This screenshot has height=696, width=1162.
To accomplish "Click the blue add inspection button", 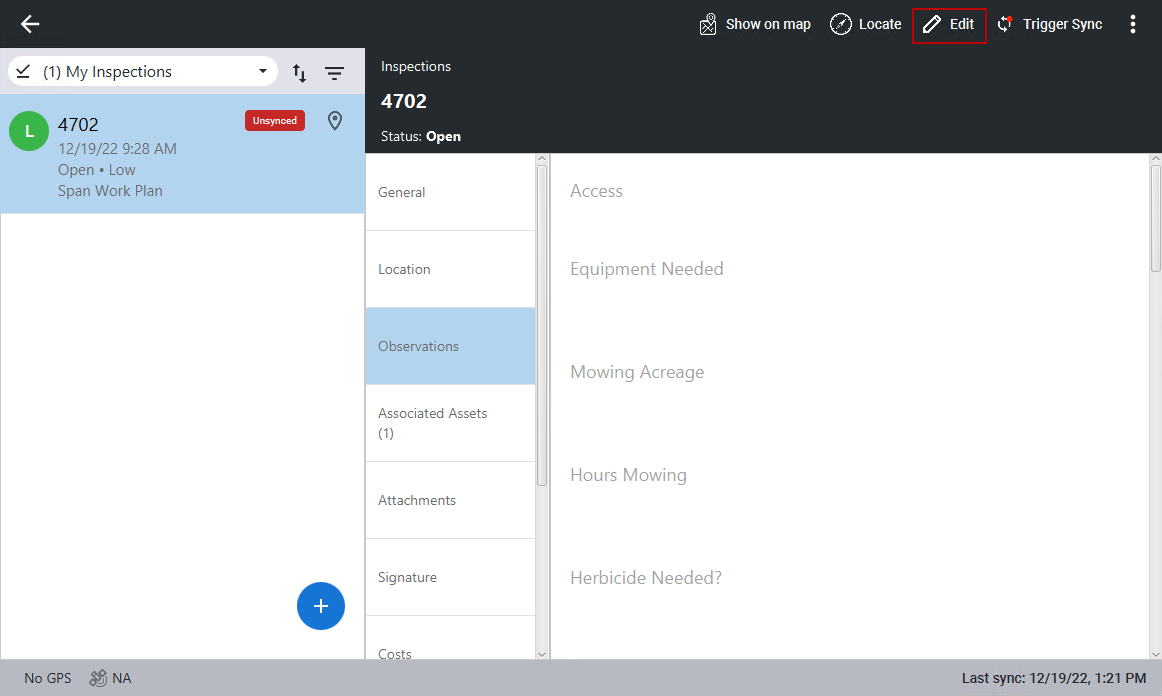I will tap(321, 606).
